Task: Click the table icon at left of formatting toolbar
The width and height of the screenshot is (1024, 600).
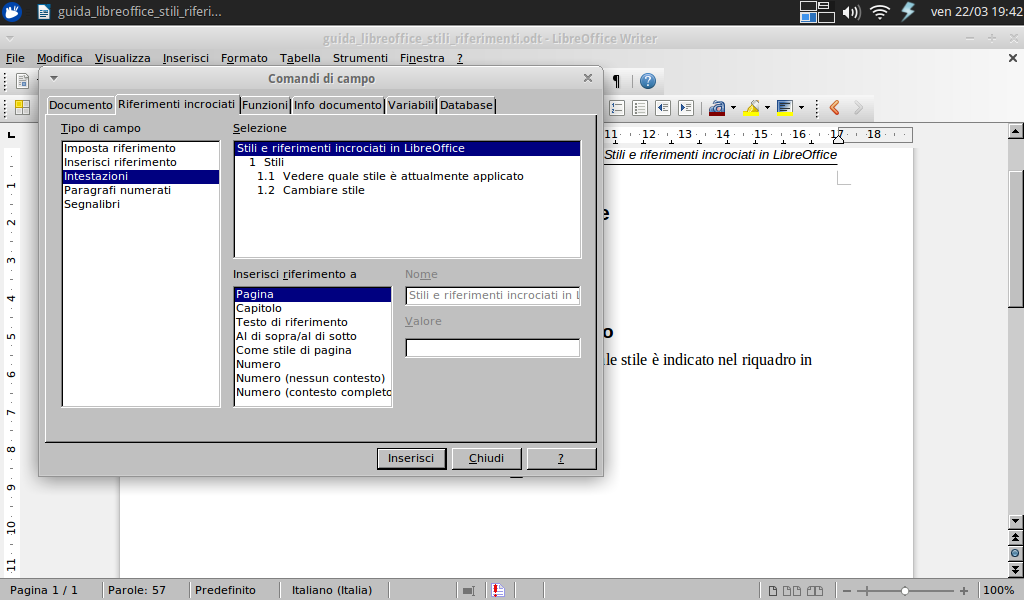Action: [x=22, y=108]
